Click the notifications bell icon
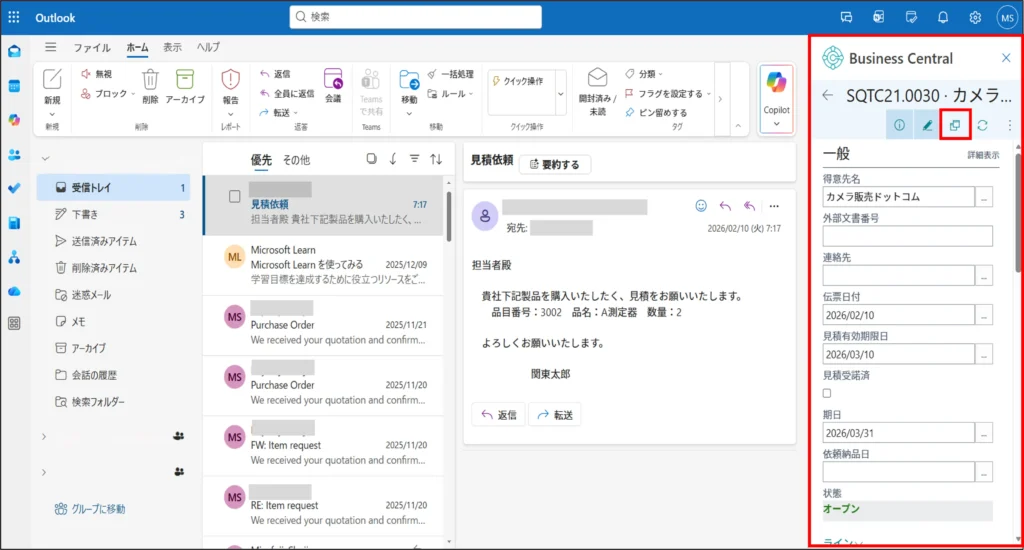Image resolution: width=1024 pixels, height=550 pixels. pos(943,17)
